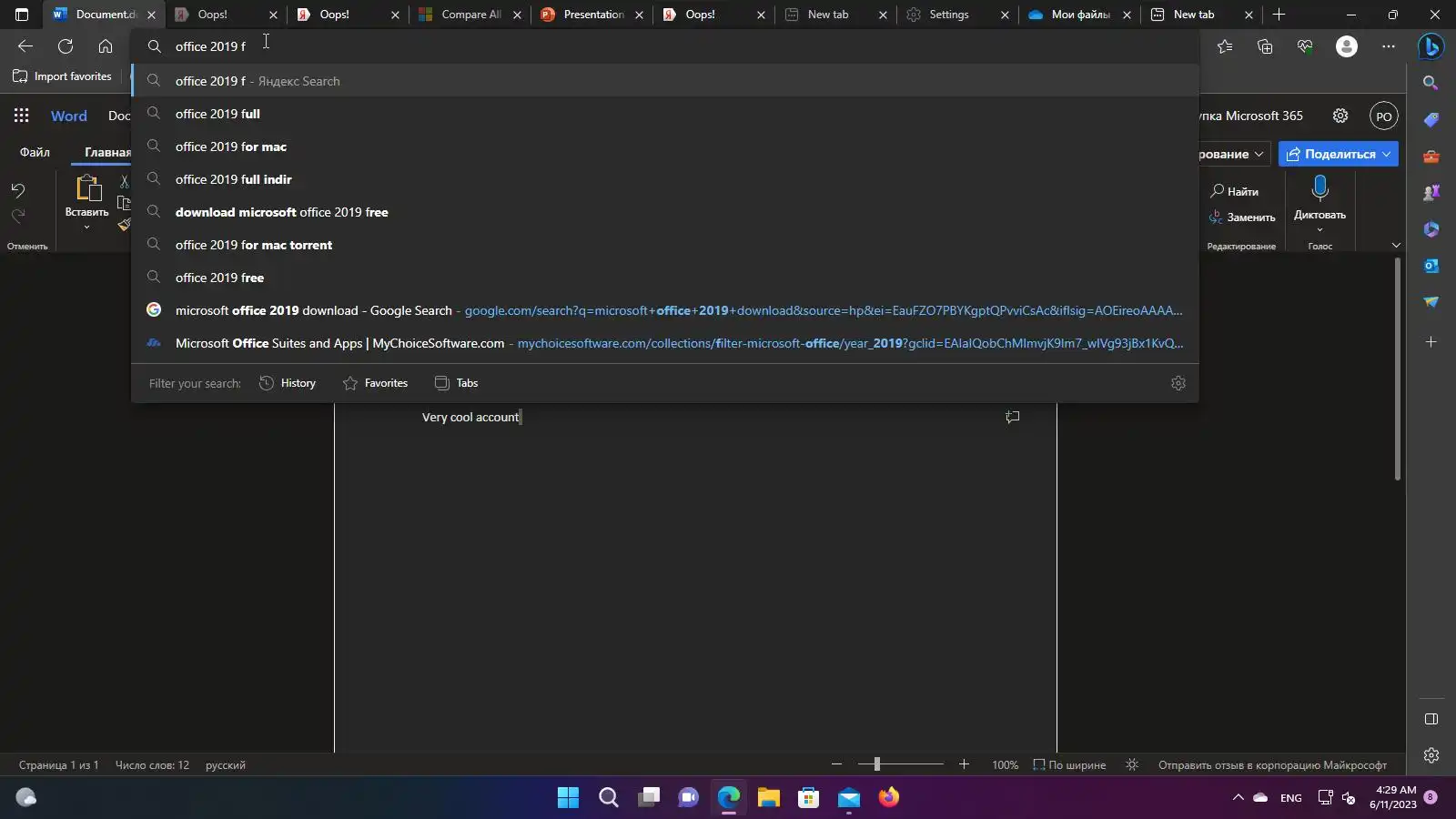Click Import favorites in the favorites bar
This screenshot has width=1456, height=819.
(62, 76)
